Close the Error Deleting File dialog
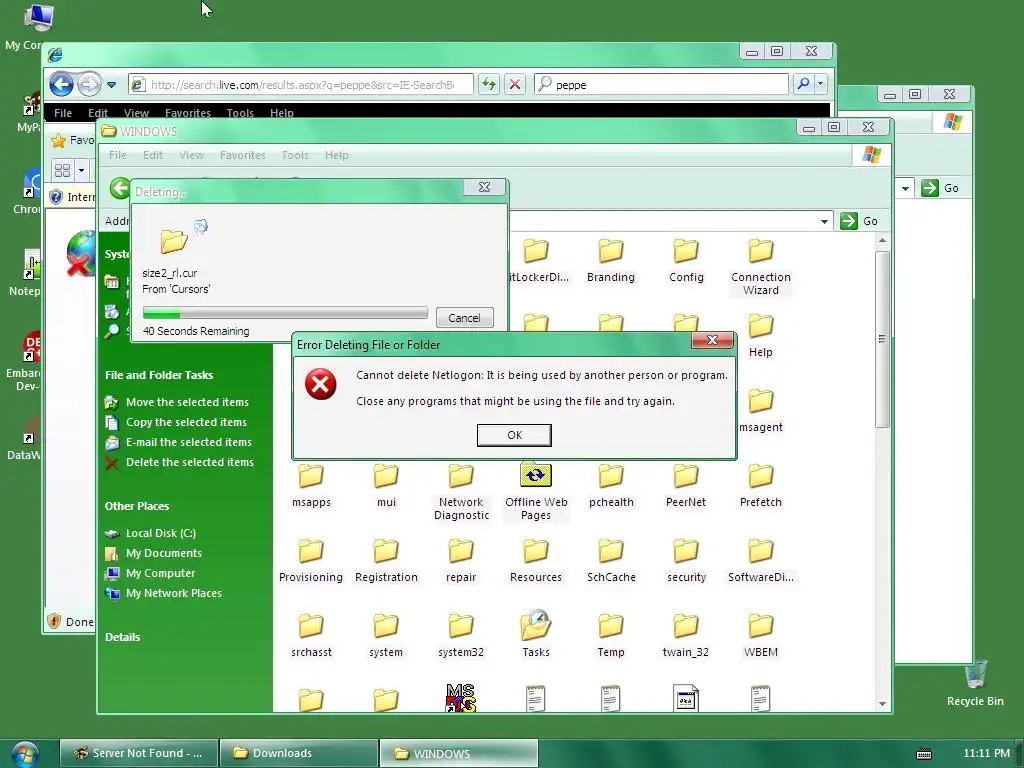This screenshot has height=768, width=1024. (x=712, y=340)
